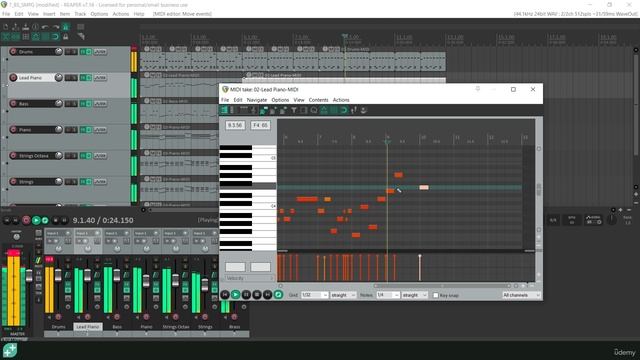The image size is (640, 360).
Task: Click the Project settings info icon
Action: [x=36, y=27]
